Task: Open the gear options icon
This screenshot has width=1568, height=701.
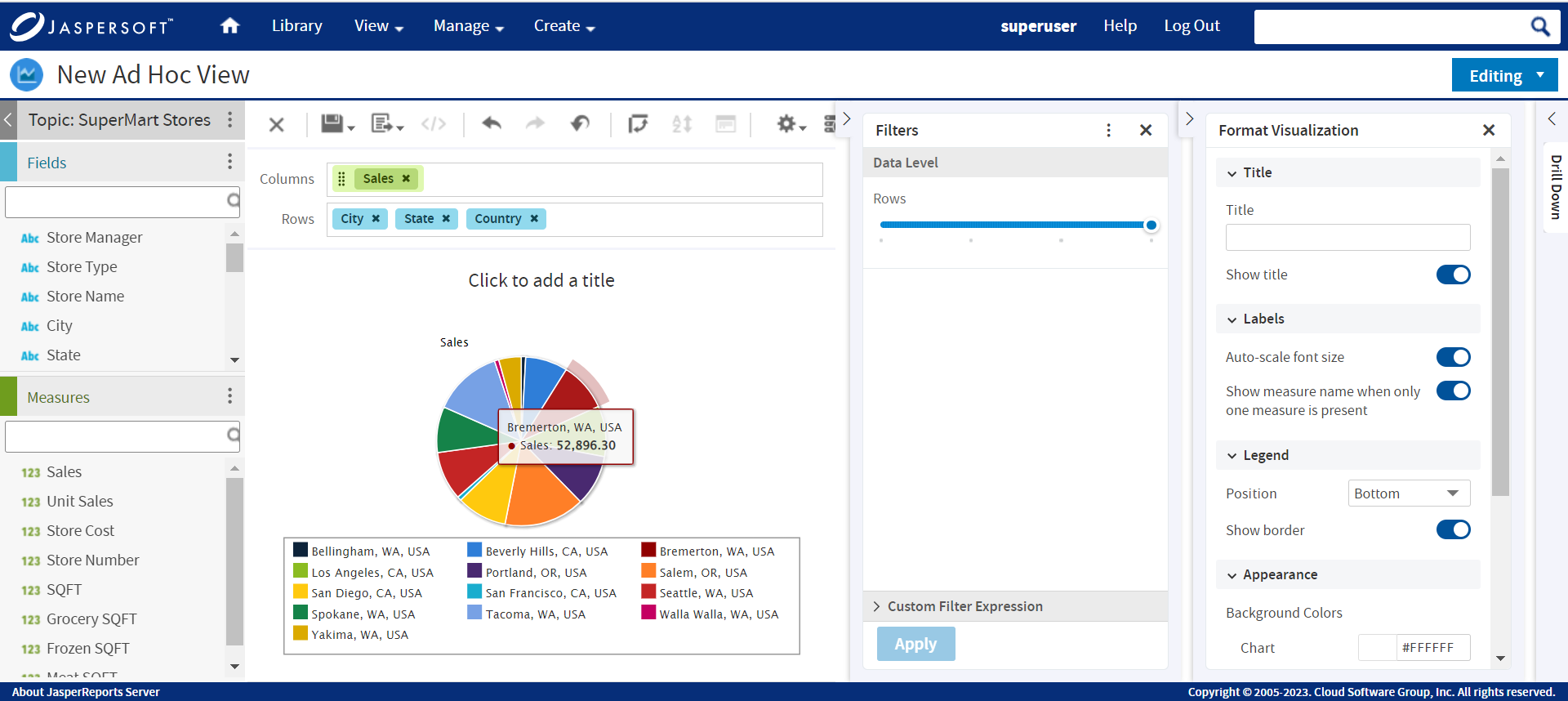Action: [x=791, y=123]
